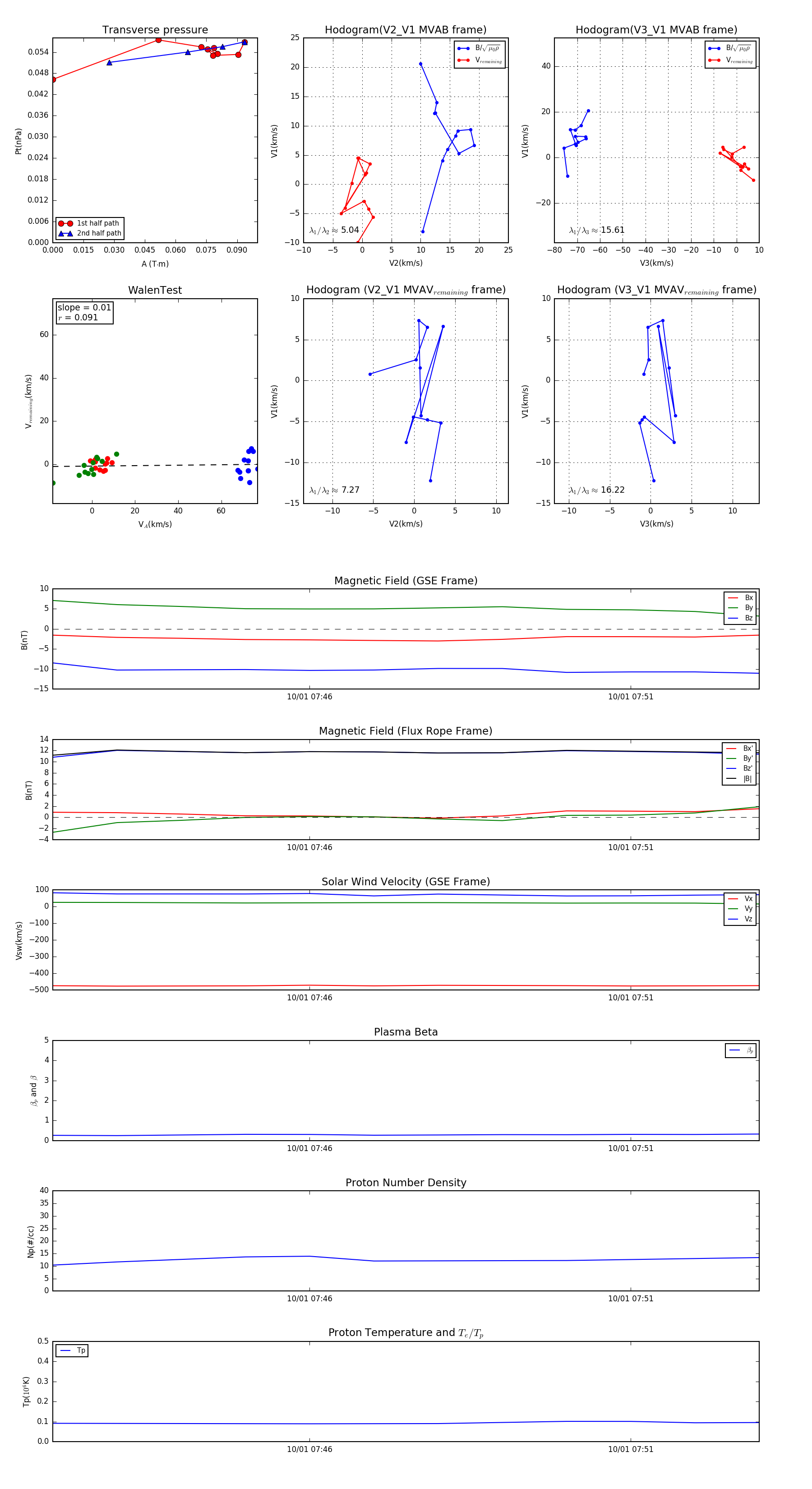812x1489 pixels.
Task: Click the λ1/λ2 ≈ 5.04 label
Action: point(334,230)
